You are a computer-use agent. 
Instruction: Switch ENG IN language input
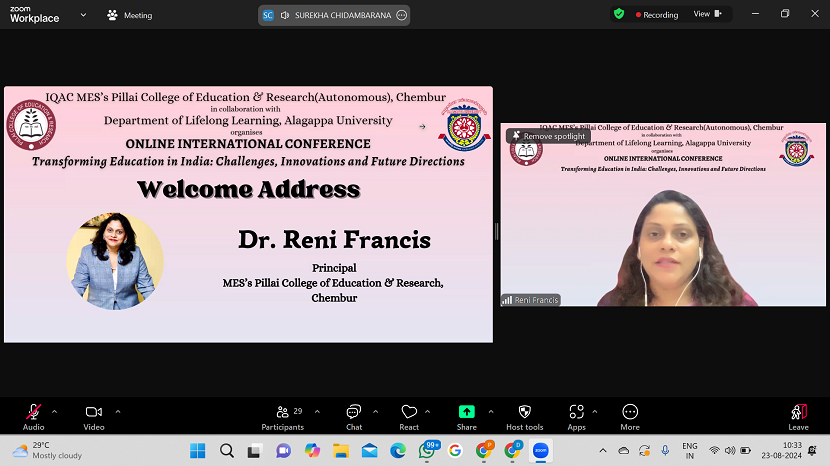click(690, 451)
